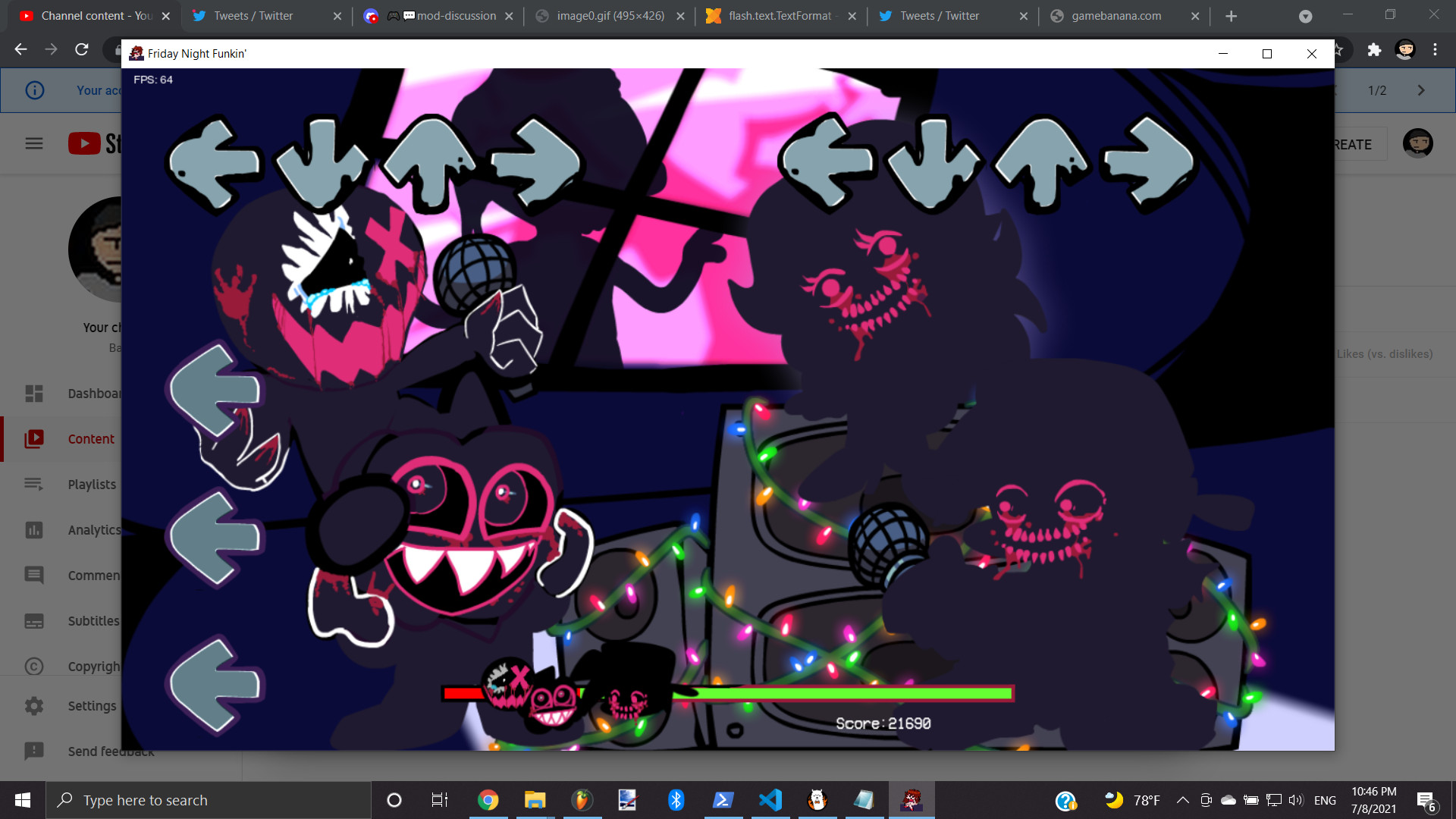The image size is (1456, 819).
Task: Maximize the Friday Night Funkin' window
Action: [x=1267, y=54]
